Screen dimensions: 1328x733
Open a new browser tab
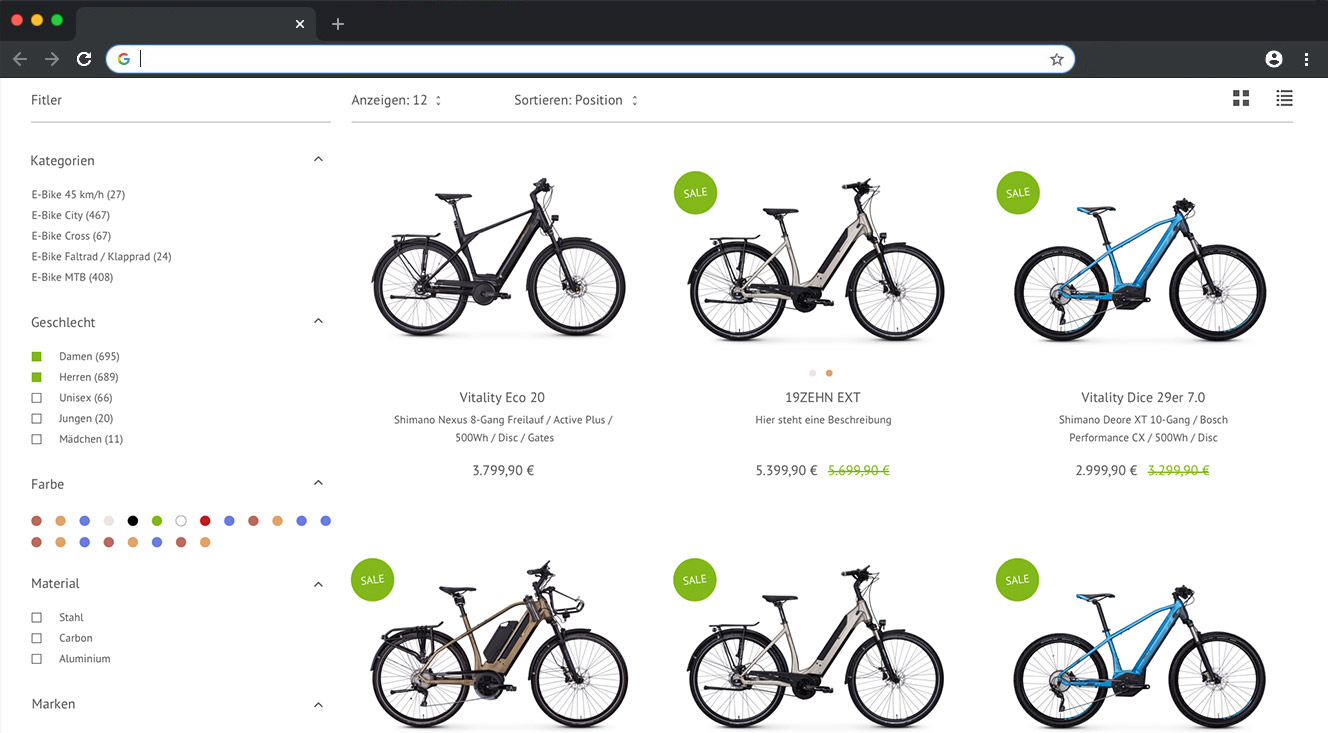coord(338,24)
